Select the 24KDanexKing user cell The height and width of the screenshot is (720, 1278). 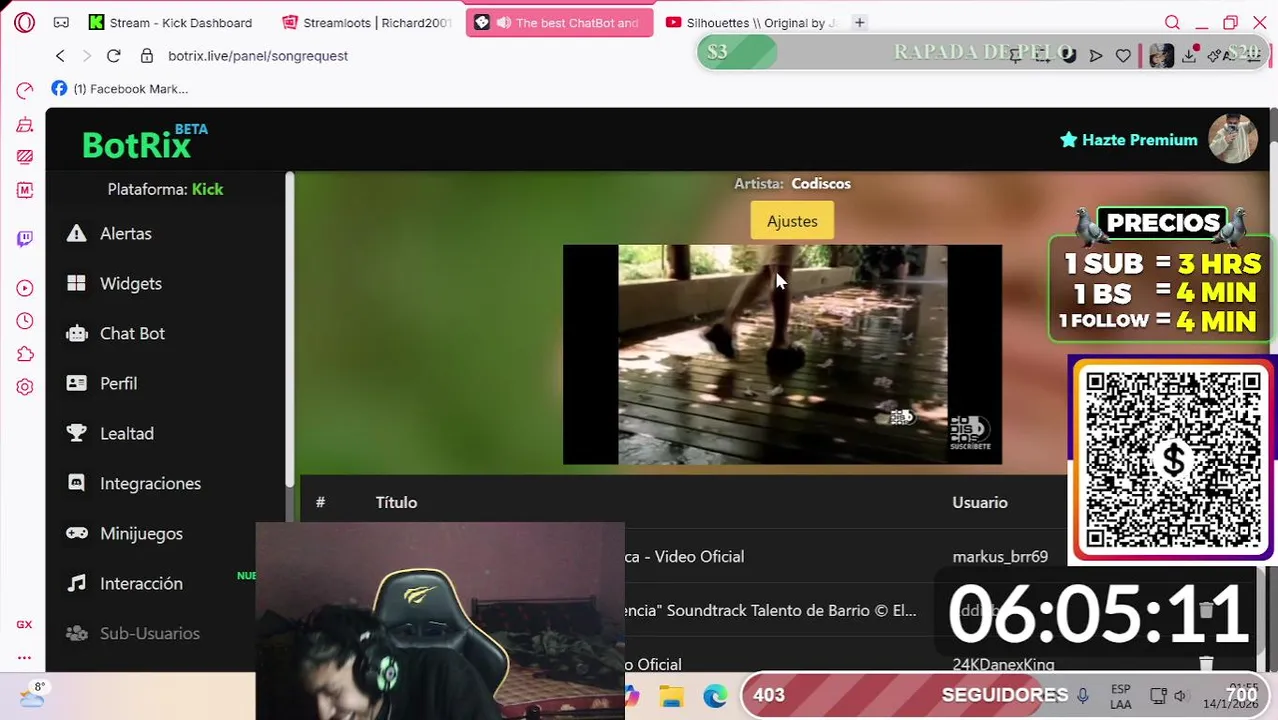click(x=1003, y=664)
